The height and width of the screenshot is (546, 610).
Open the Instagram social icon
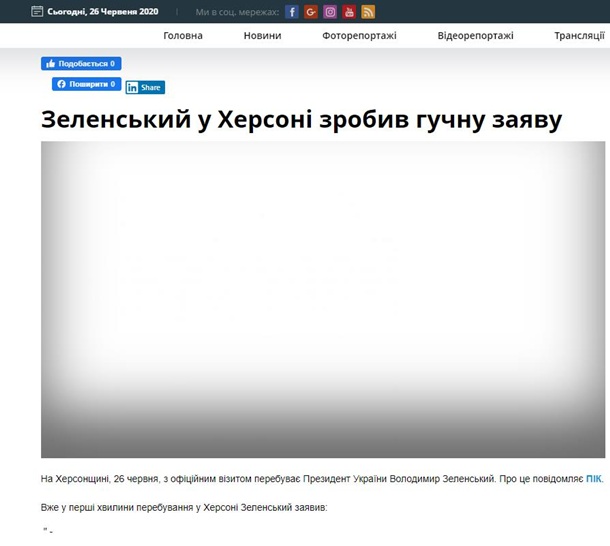pyautogui.click(x=330, y=12)
